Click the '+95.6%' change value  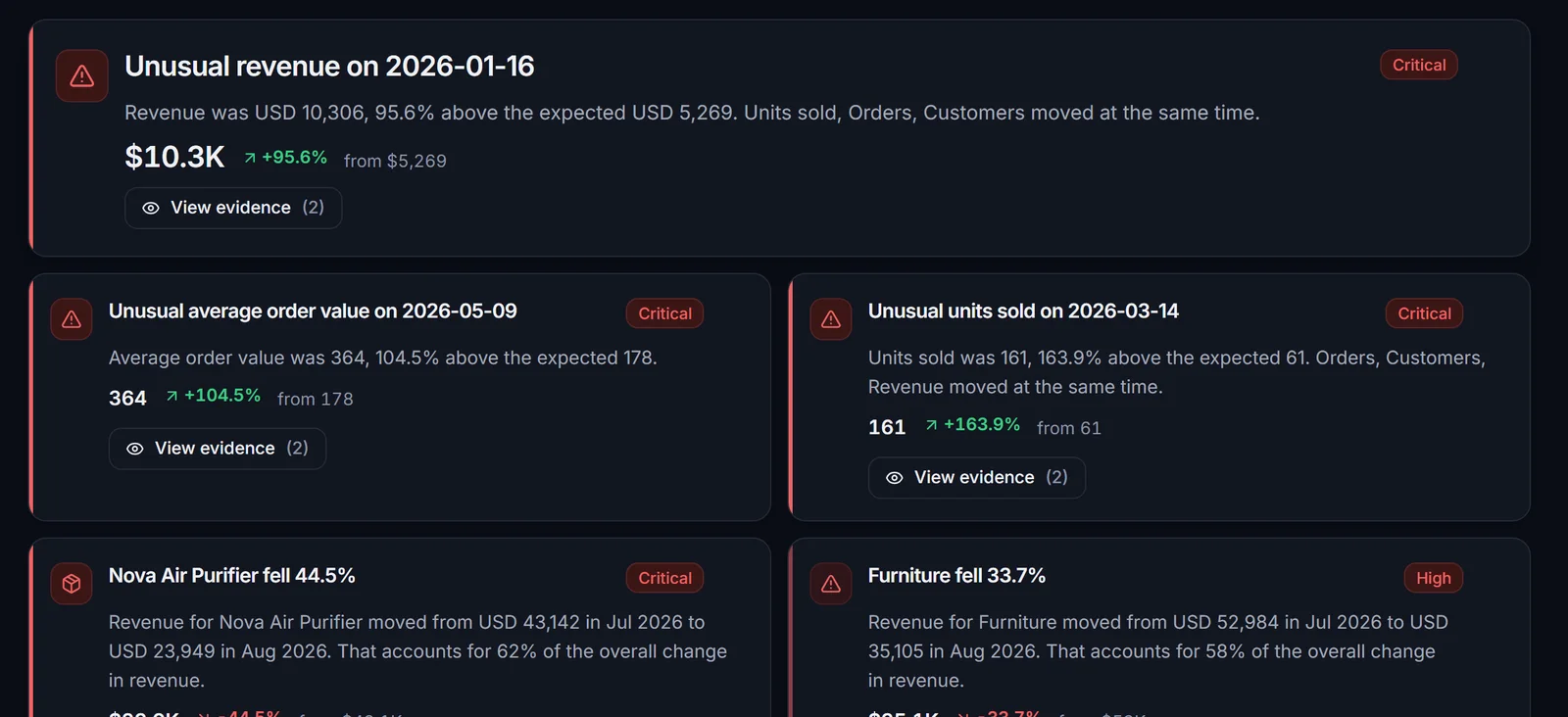pyautogui.click(x=294, y=158)
